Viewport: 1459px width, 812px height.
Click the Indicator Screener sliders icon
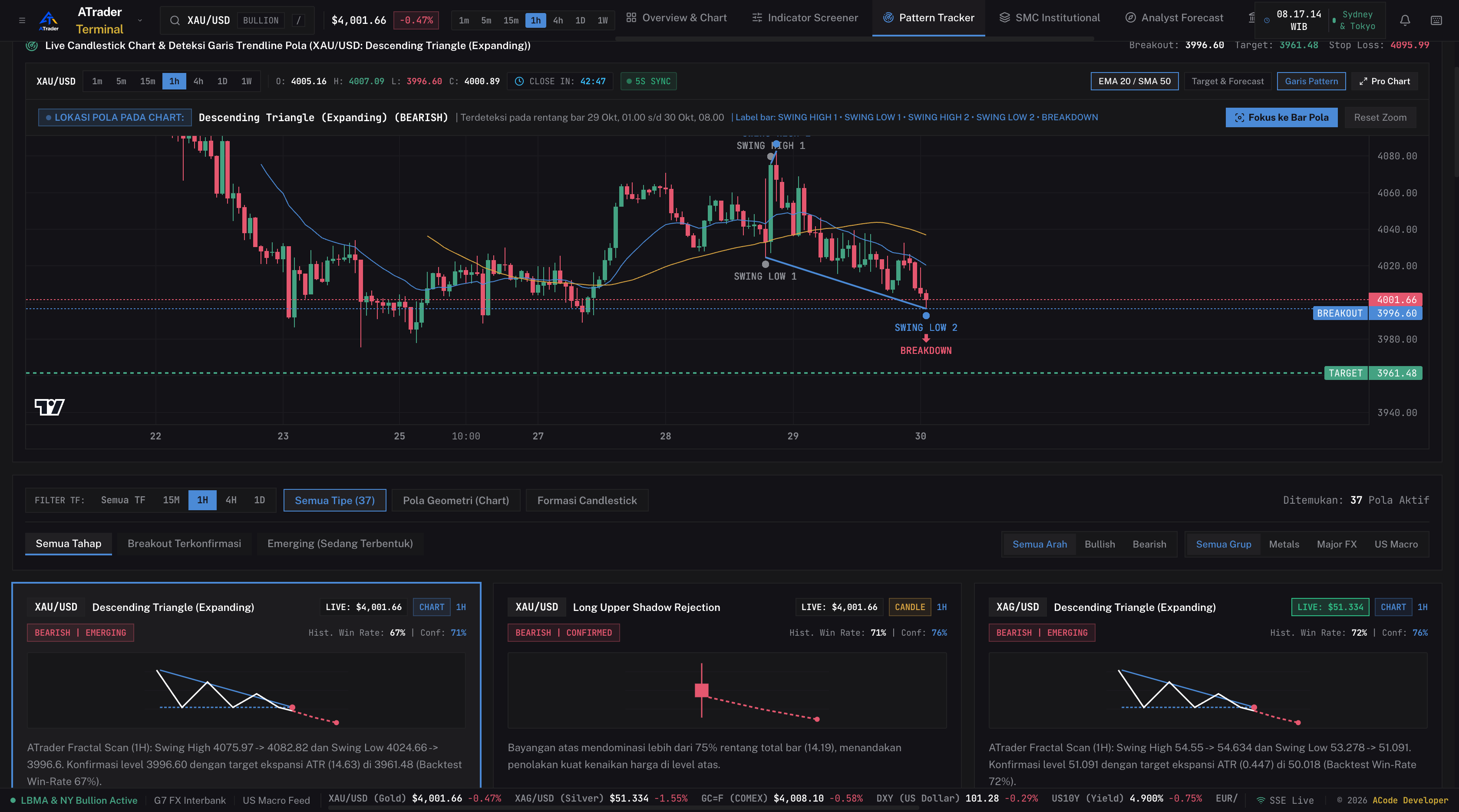(757, 17)
